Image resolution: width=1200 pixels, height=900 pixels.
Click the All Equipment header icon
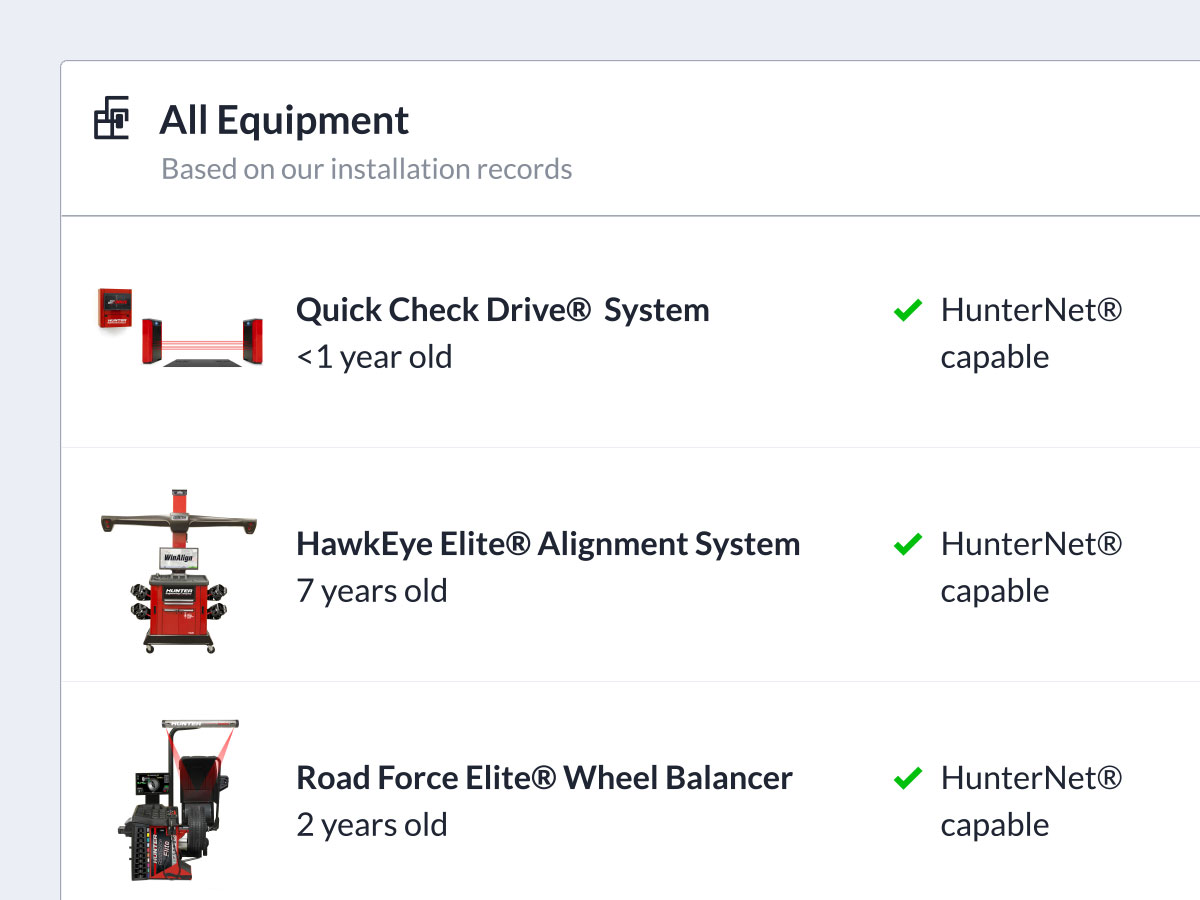click(111, 118)
